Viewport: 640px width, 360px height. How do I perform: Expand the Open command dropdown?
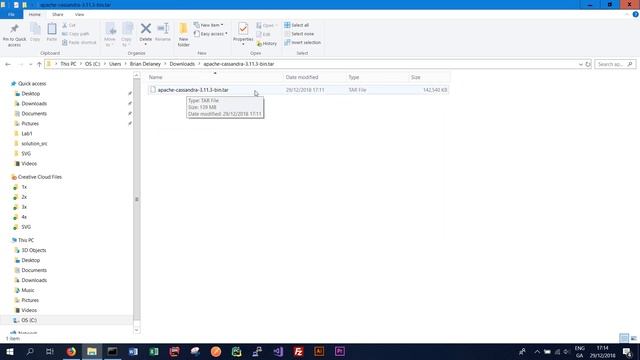pyautogui.click(x=276, y=25)
